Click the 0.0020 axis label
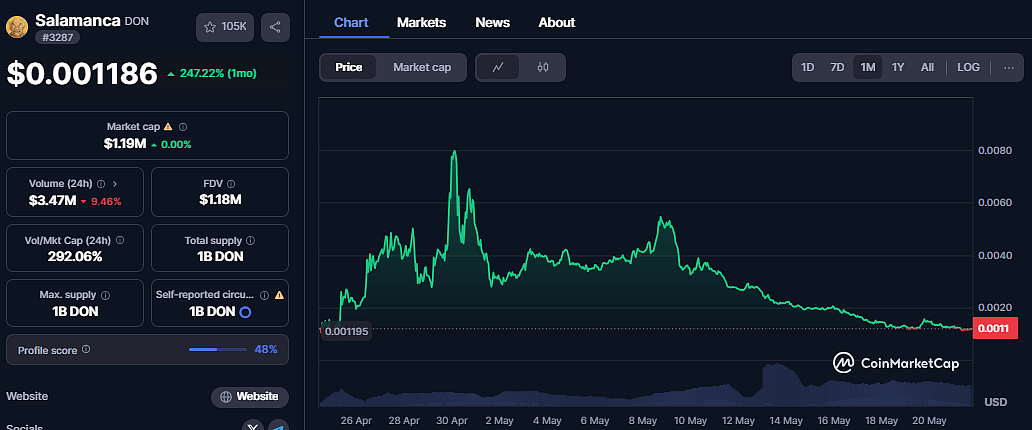This screenshot has width=1032, height=430. point(994,307)
